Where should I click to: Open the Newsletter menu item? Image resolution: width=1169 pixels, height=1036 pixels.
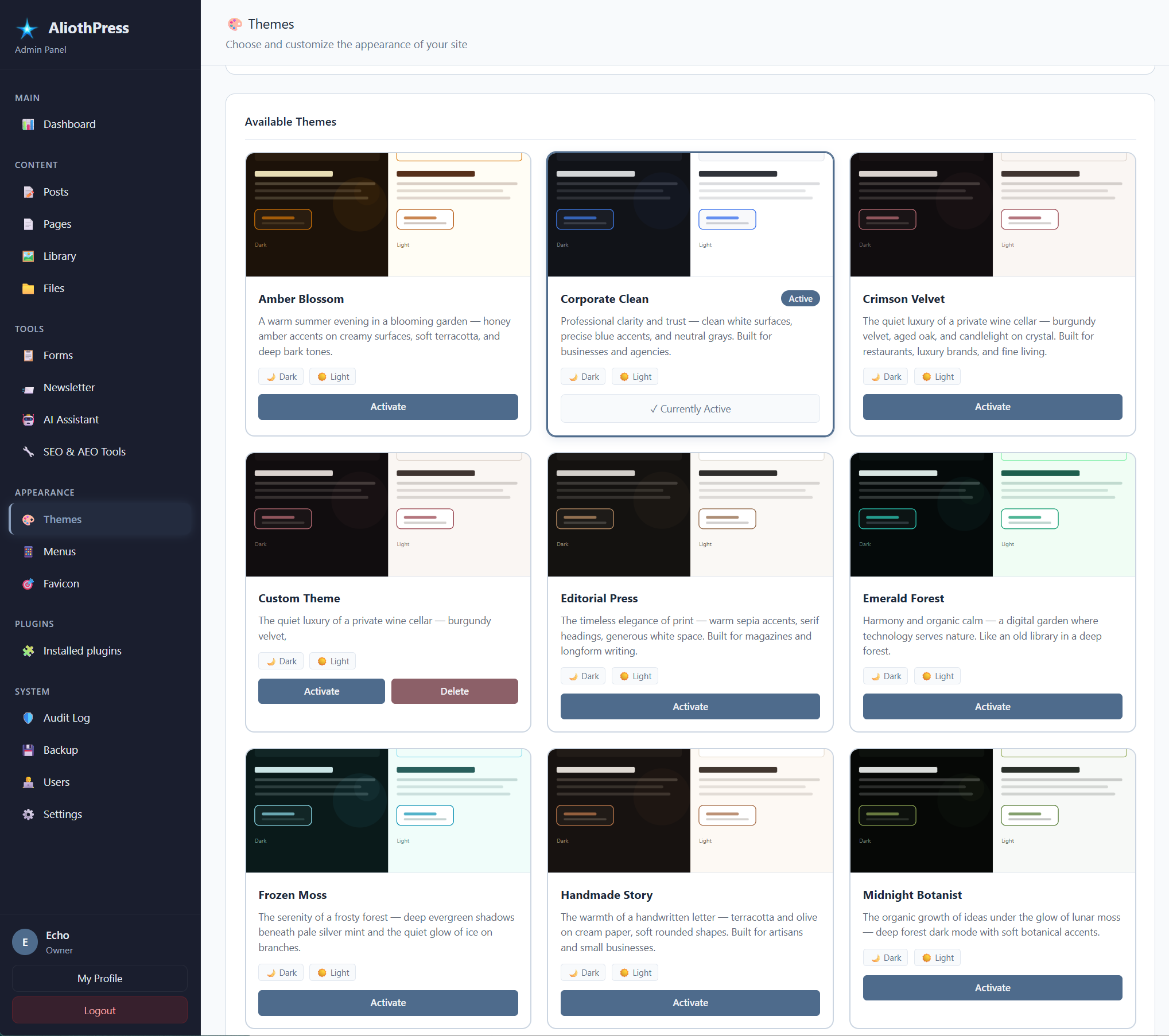(x=100, y=388)
